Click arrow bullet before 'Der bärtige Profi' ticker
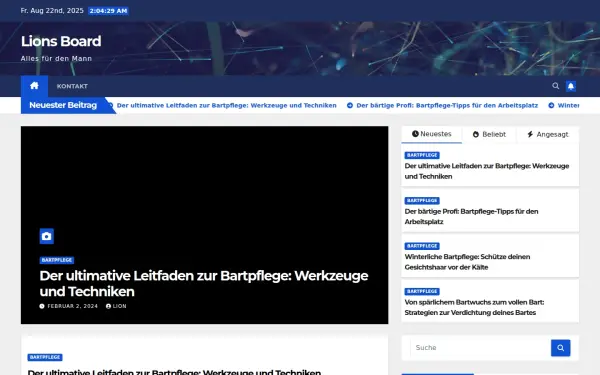The image size is (600, 375). (350, 105)
